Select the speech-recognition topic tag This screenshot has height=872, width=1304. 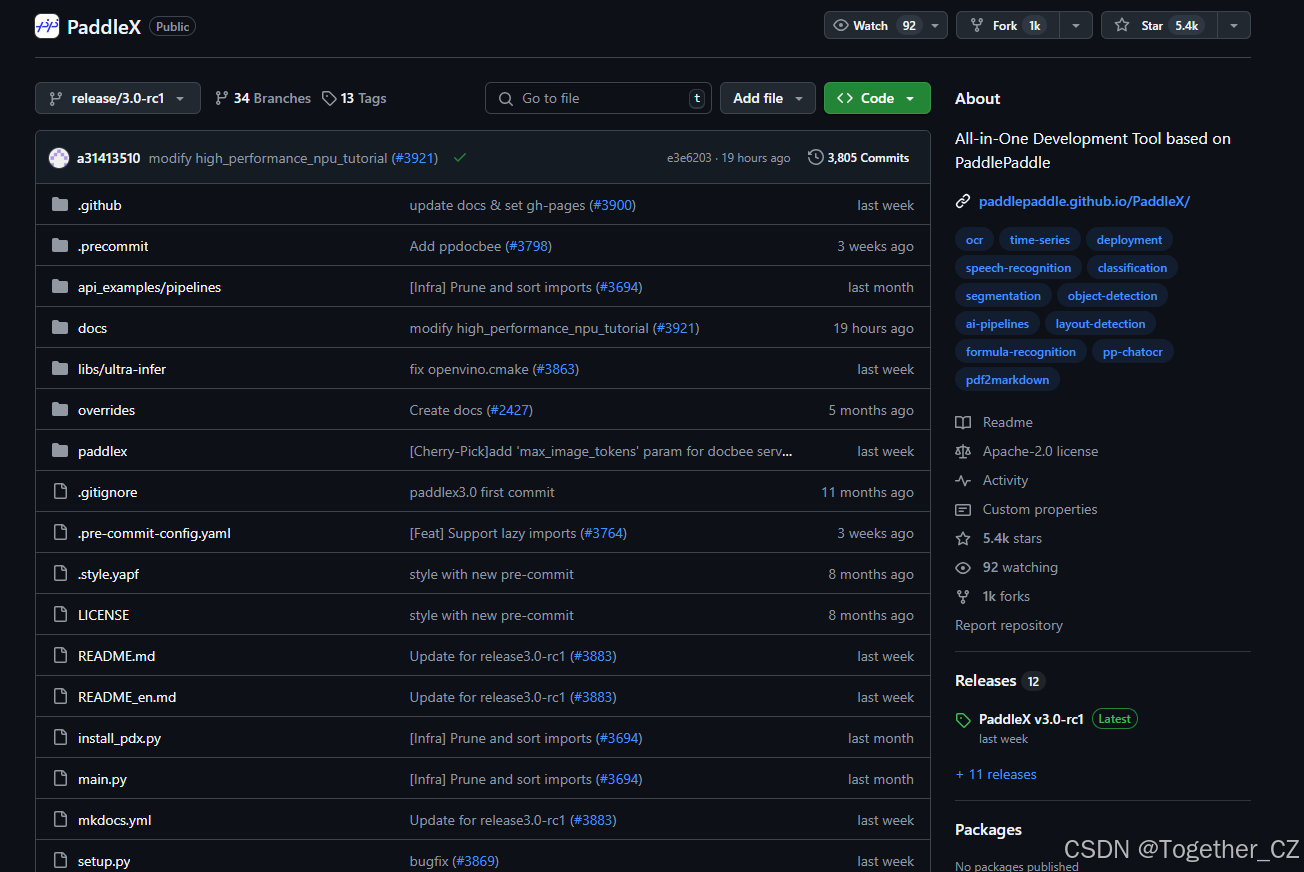[x=1018, y=268]
